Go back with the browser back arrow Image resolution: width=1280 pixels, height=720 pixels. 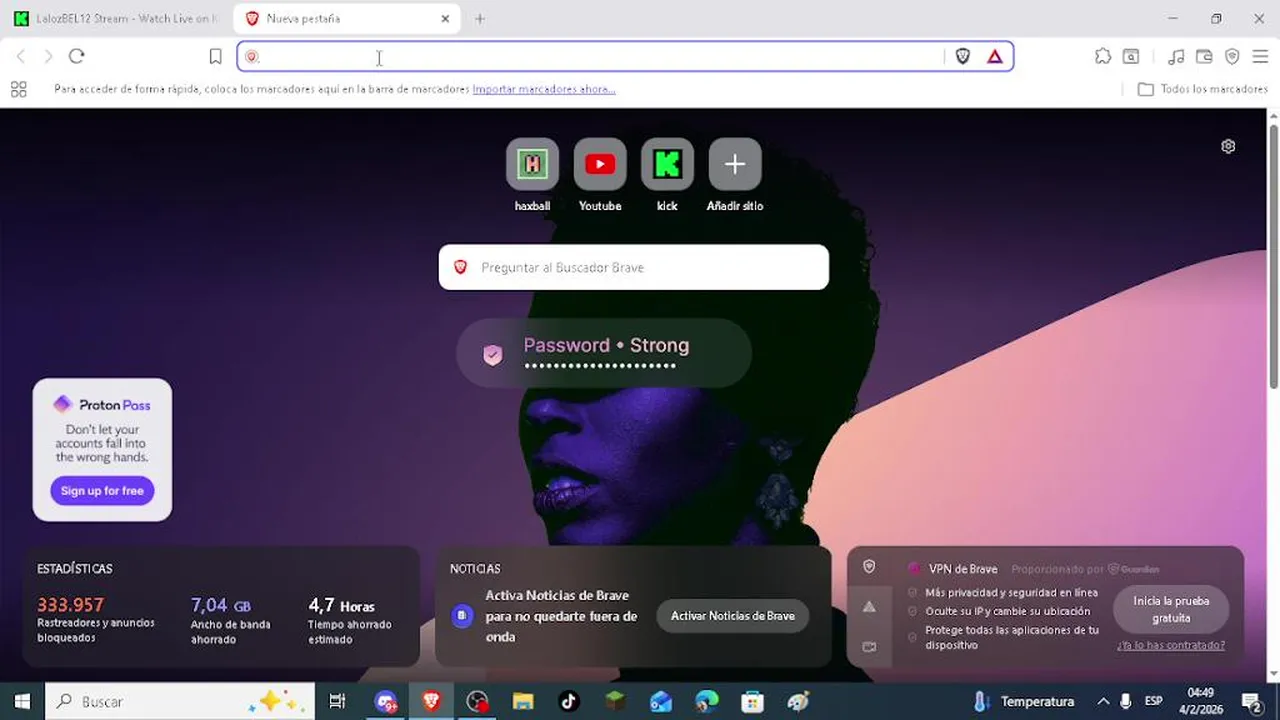(20, 56)
